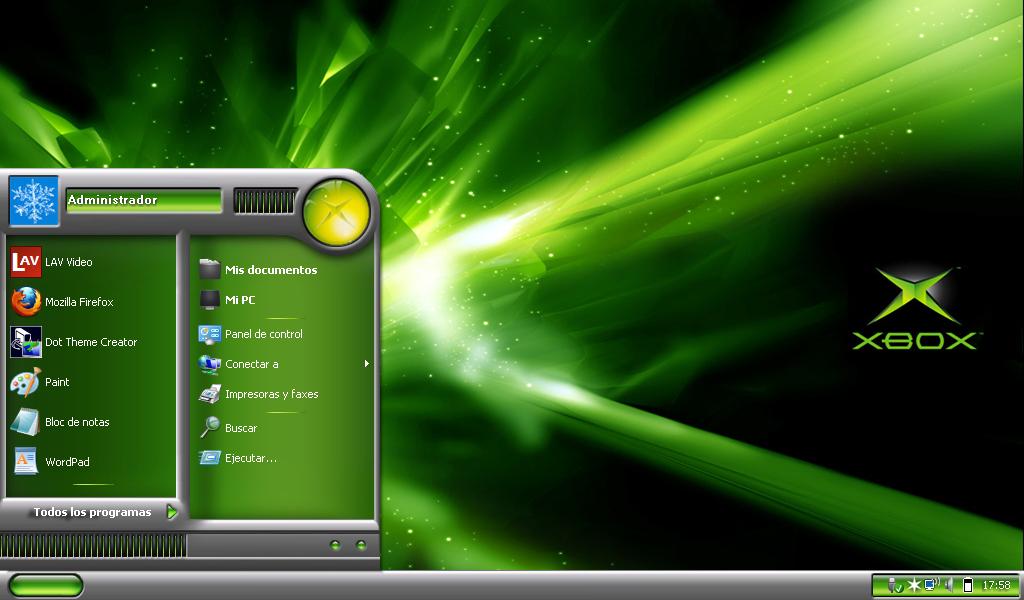Click the network status tray icon

[930, 585]
